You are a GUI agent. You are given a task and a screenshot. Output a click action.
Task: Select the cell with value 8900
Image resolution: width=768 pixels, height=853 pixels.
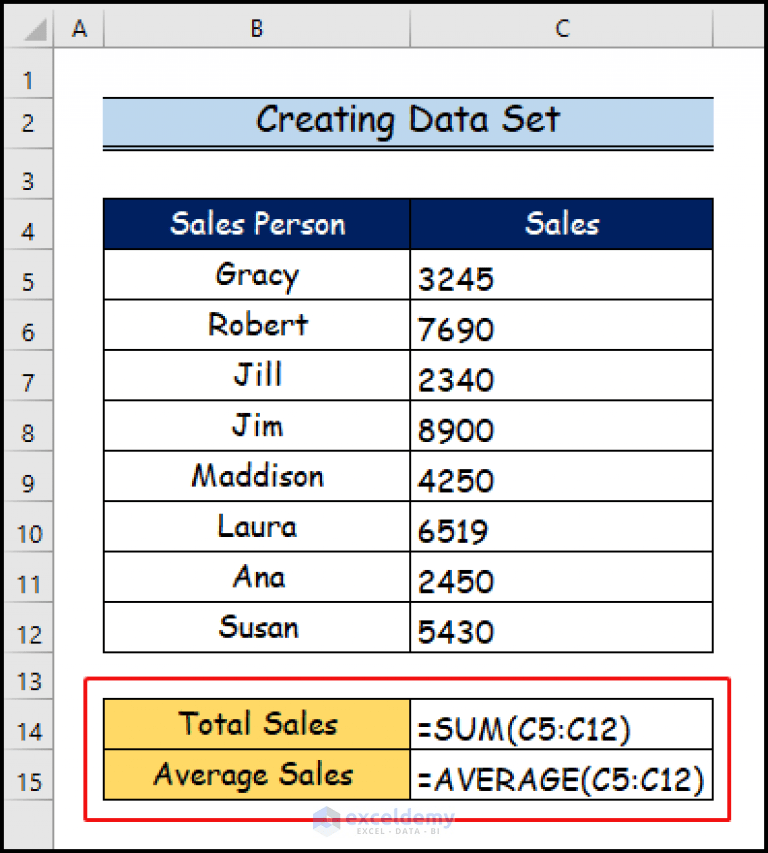coord(561,427)
